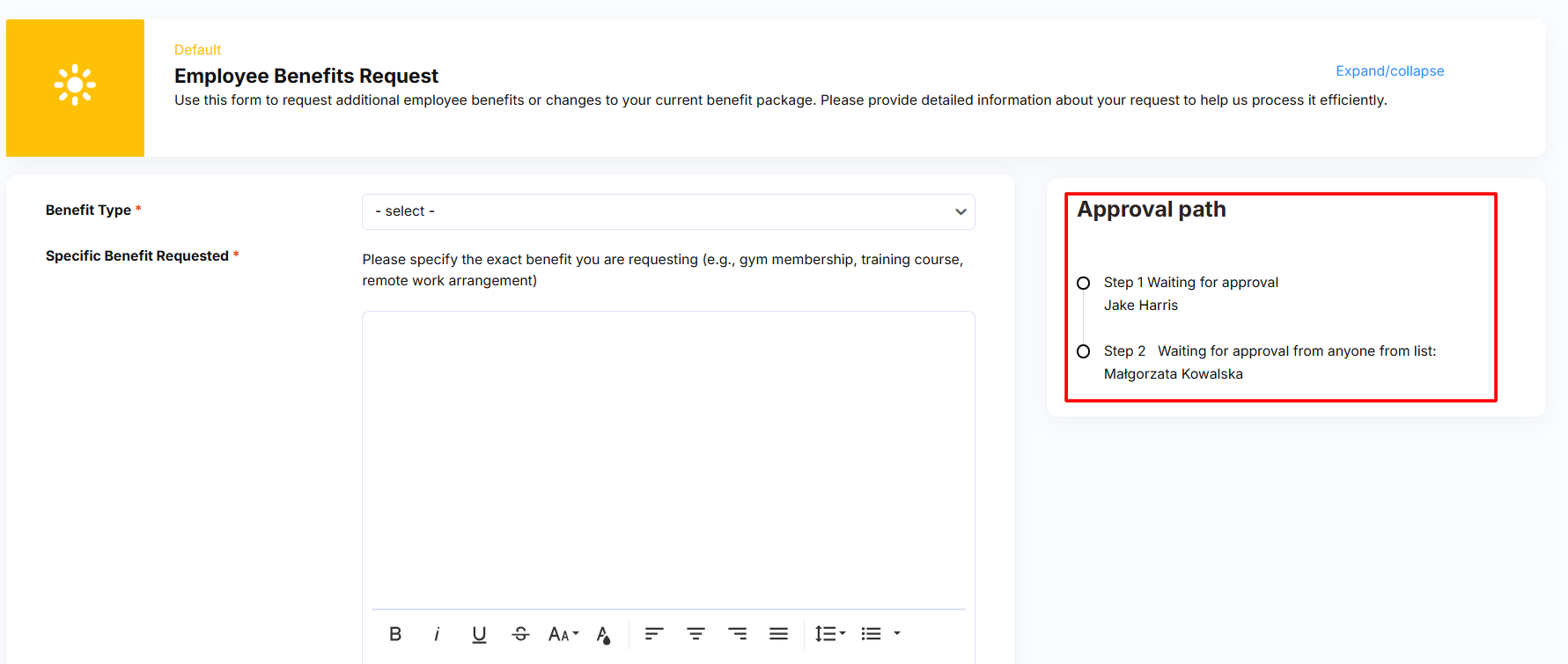Image resolution: width=1568 pixels, height=664 pixels.
Task: Center align the text
Action: pyautogui.click(x=696, y=634)
